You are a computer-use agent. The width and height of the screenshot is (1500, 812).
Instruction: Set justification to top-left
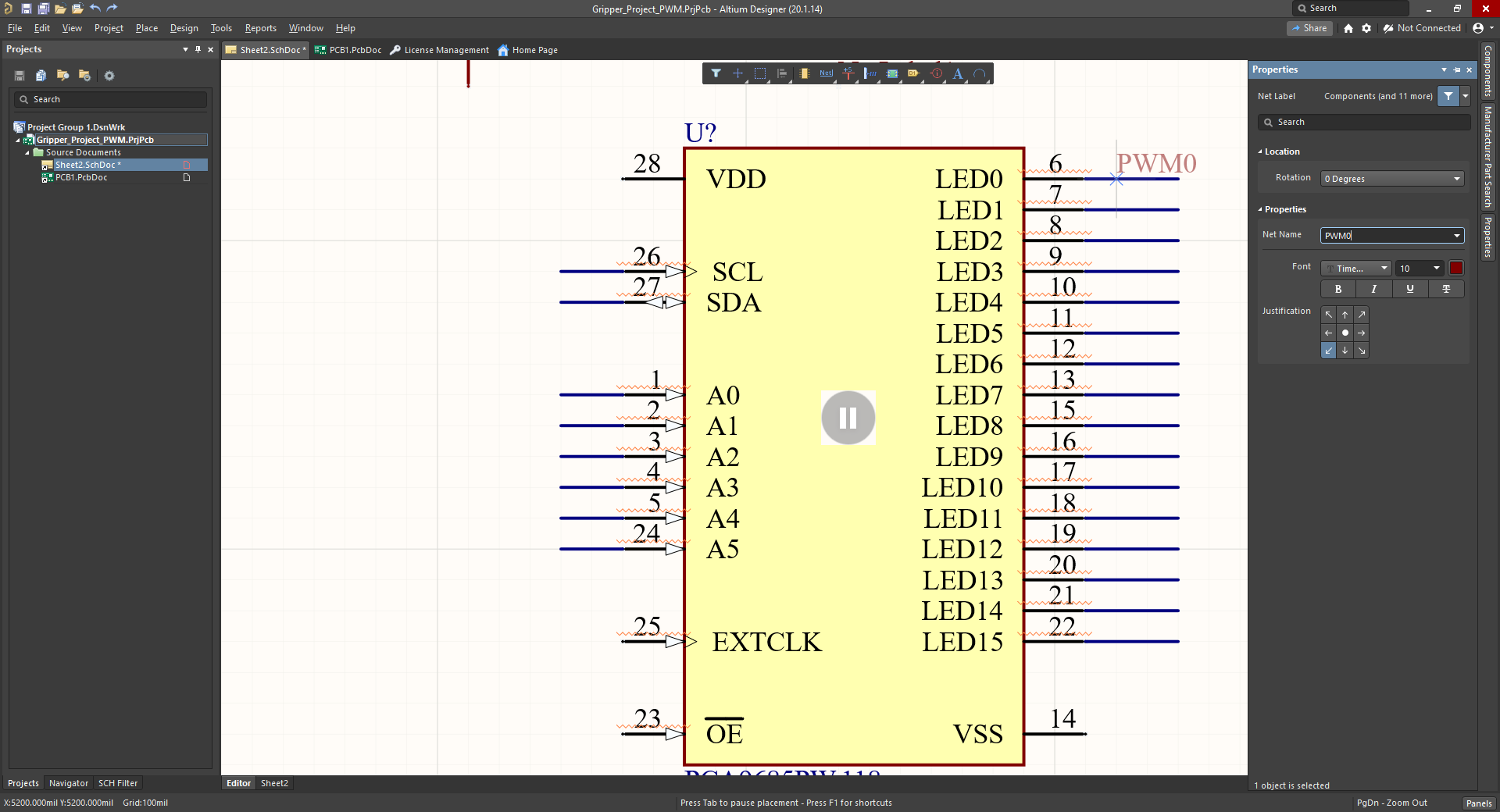1329,315
